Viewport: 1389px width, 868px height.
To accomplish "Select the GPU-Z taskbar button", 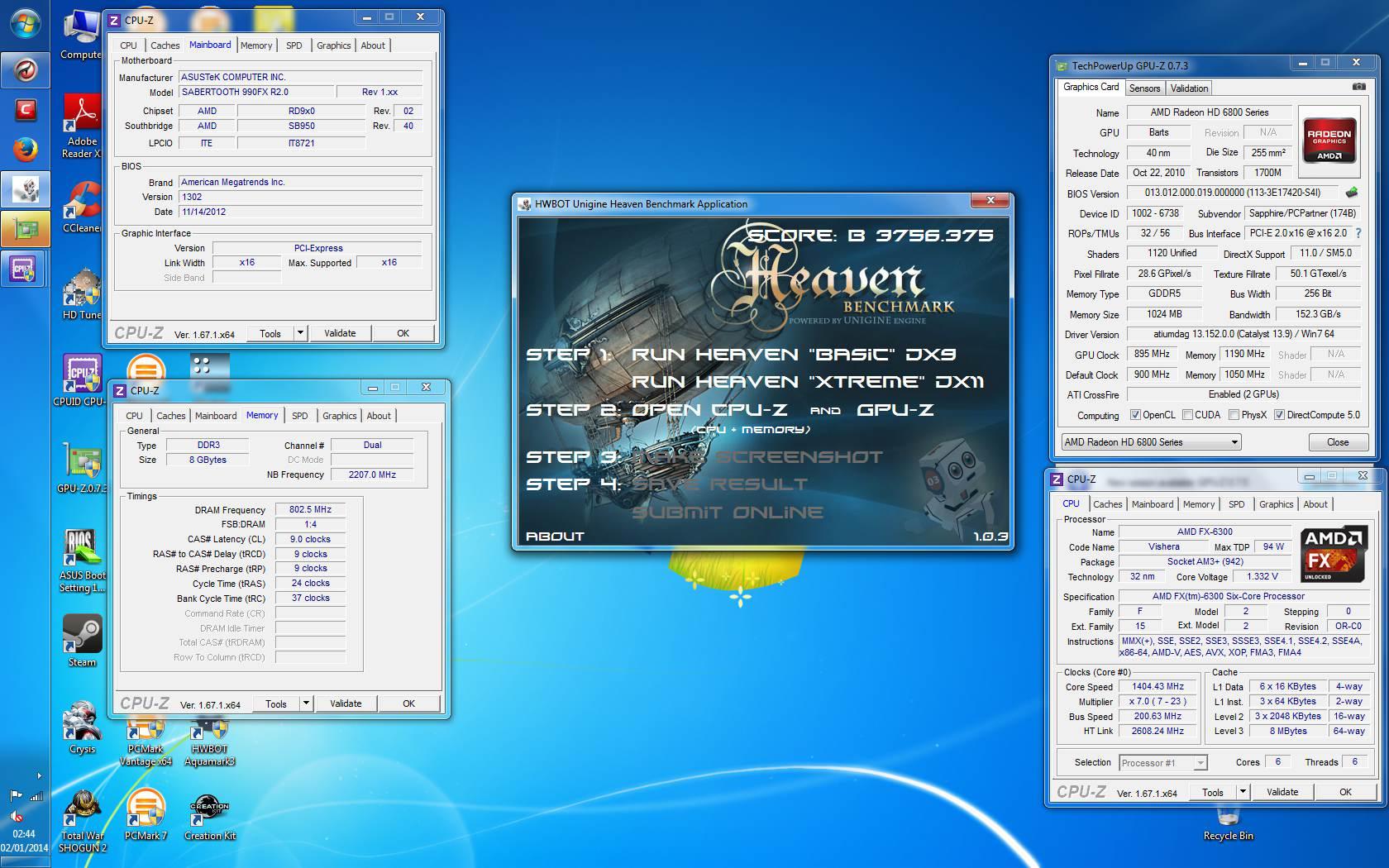I will pos(25,229).
